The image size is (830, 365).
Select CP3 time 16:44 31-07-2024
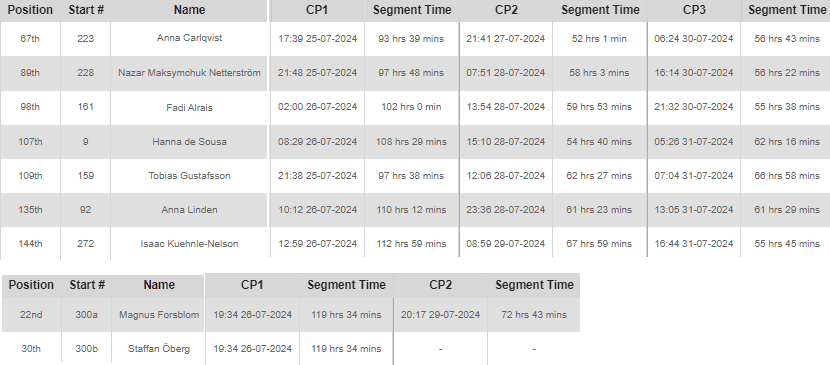[694, 244]
